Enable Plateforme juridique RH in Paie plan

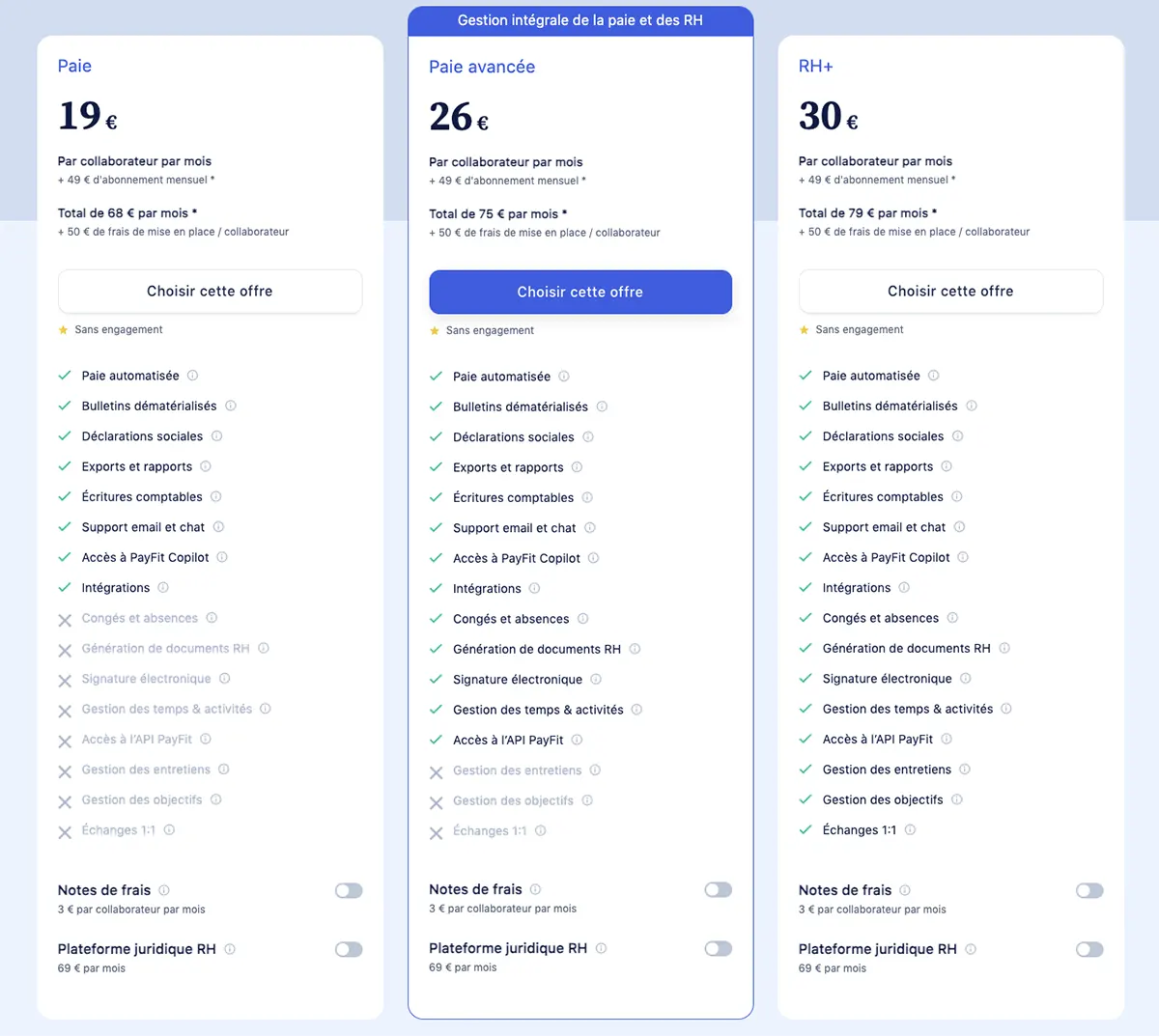pyautogui.click(x=349, y=949)
